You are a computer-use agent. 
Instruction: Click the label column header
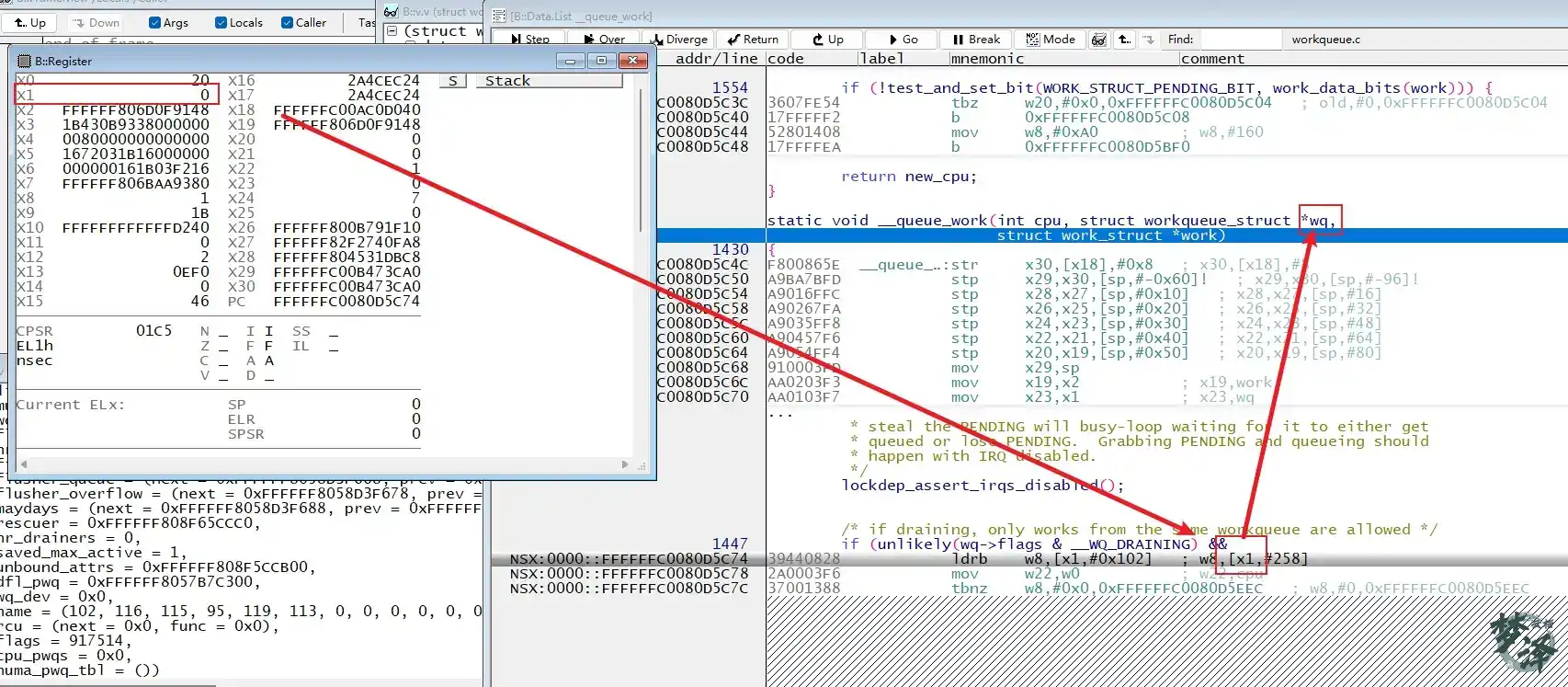pos(881,58)
